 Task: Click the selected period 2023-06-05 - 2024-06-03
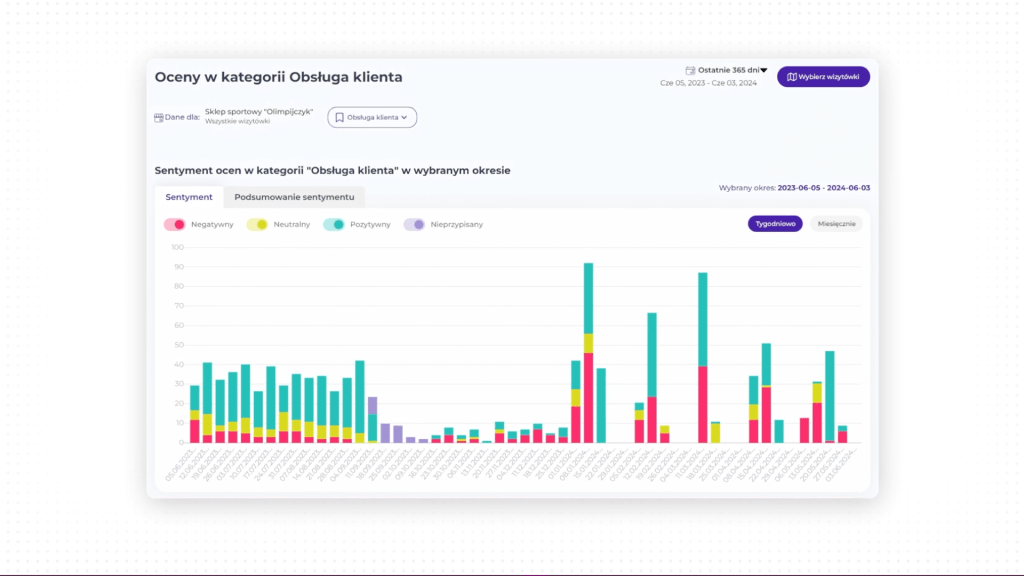(823, 187)
